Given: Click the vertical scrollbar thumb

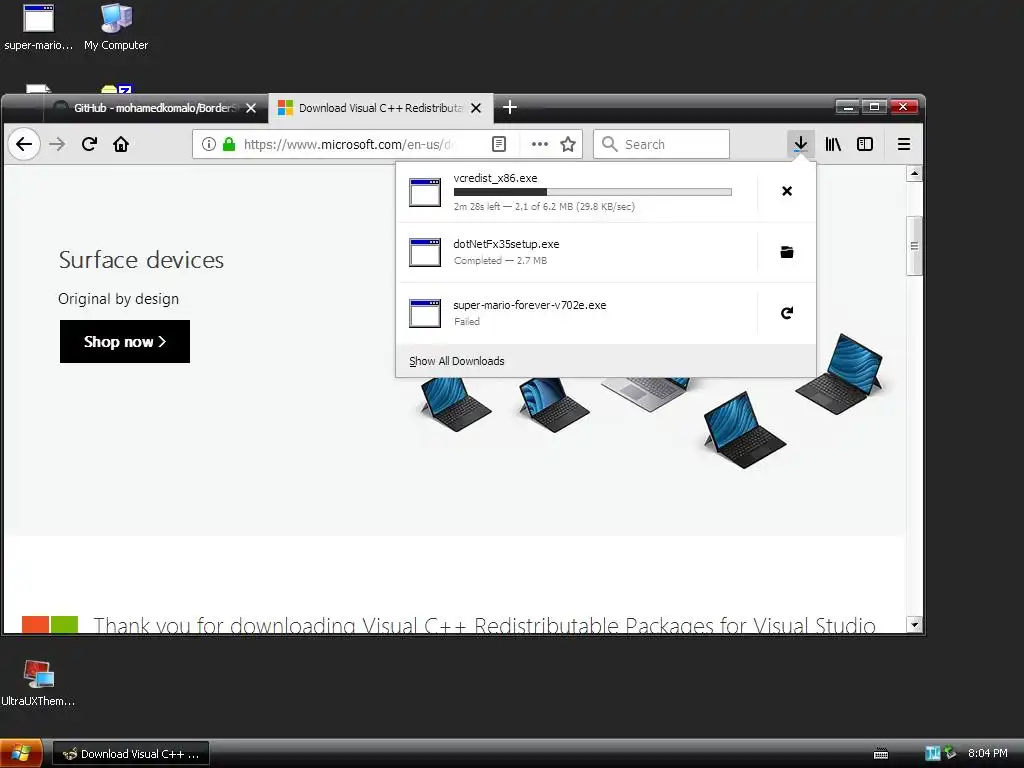Looking at the screenshot, I should 914,246.
